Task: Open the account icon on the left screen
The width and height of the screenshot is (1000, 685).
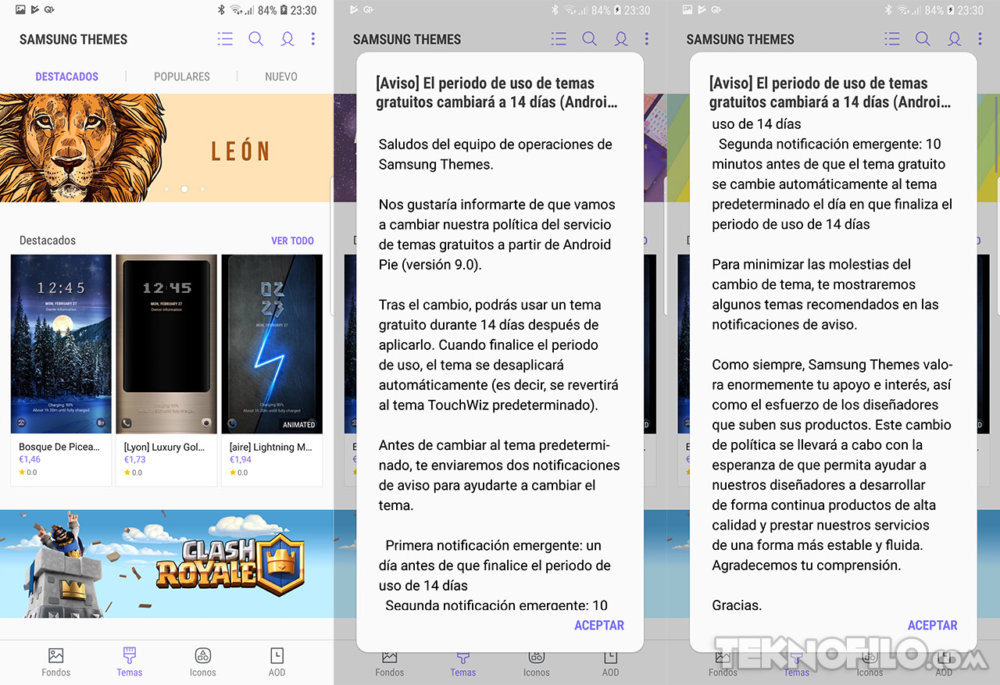Action: pyautogui.click(x=288, y=39)
